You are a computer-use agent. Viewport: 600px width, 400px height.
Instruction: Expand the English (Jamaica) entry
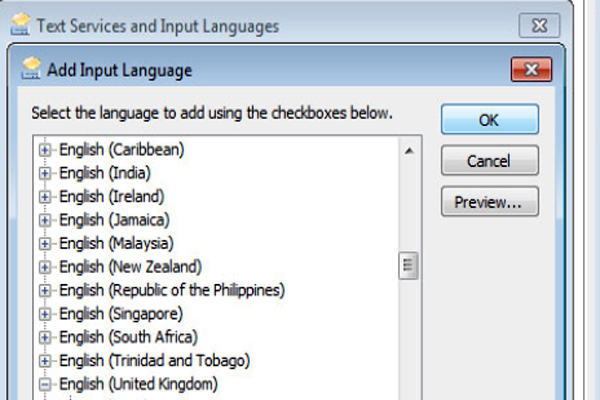pyautogui.click(x=44, y=220)
